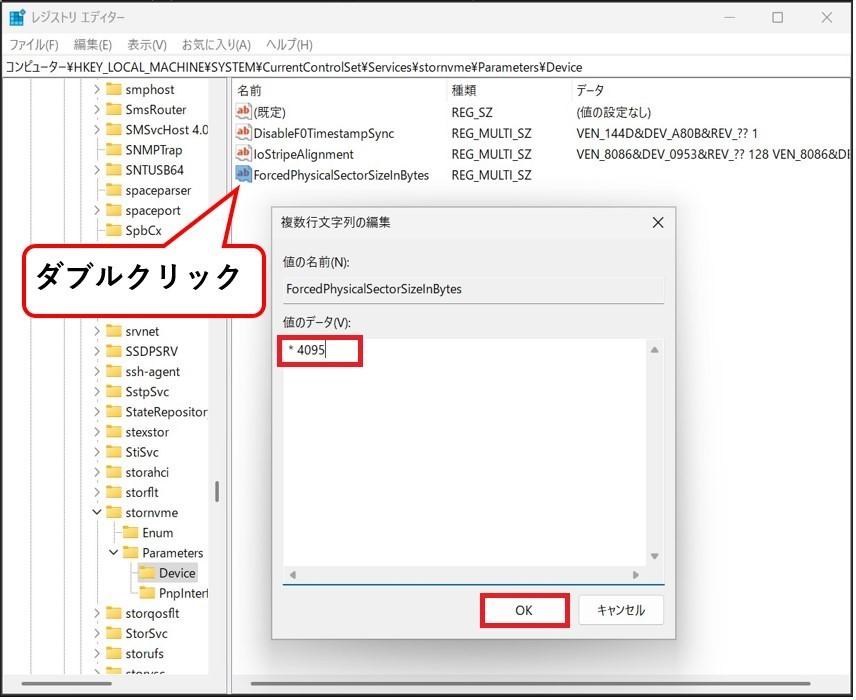Screen dimensions: 856x700
Task: Open the ファイル(F) menu
Action: coord(34,45)
